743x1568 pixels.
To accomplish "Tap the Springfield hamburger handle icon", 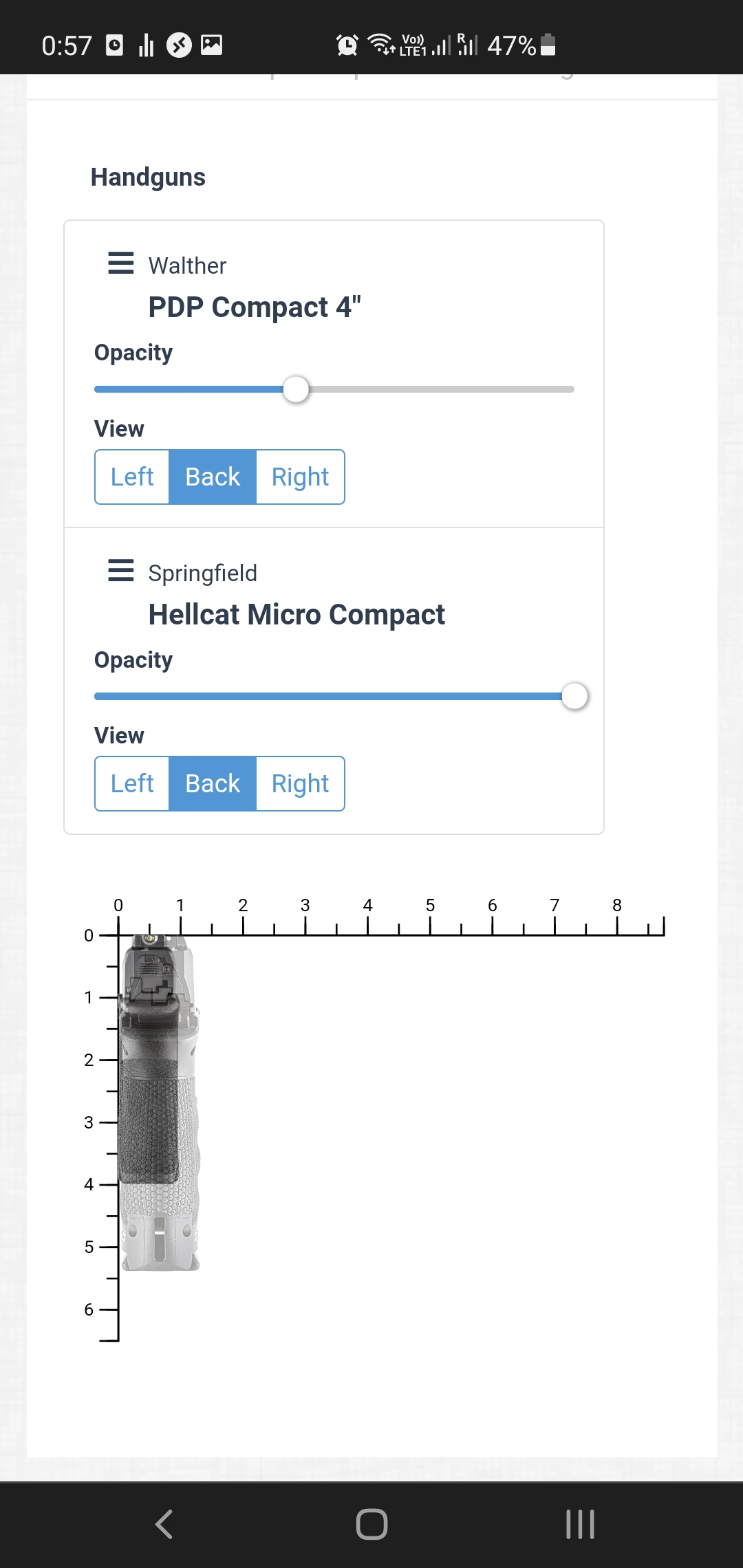I will tap(121, 570).
